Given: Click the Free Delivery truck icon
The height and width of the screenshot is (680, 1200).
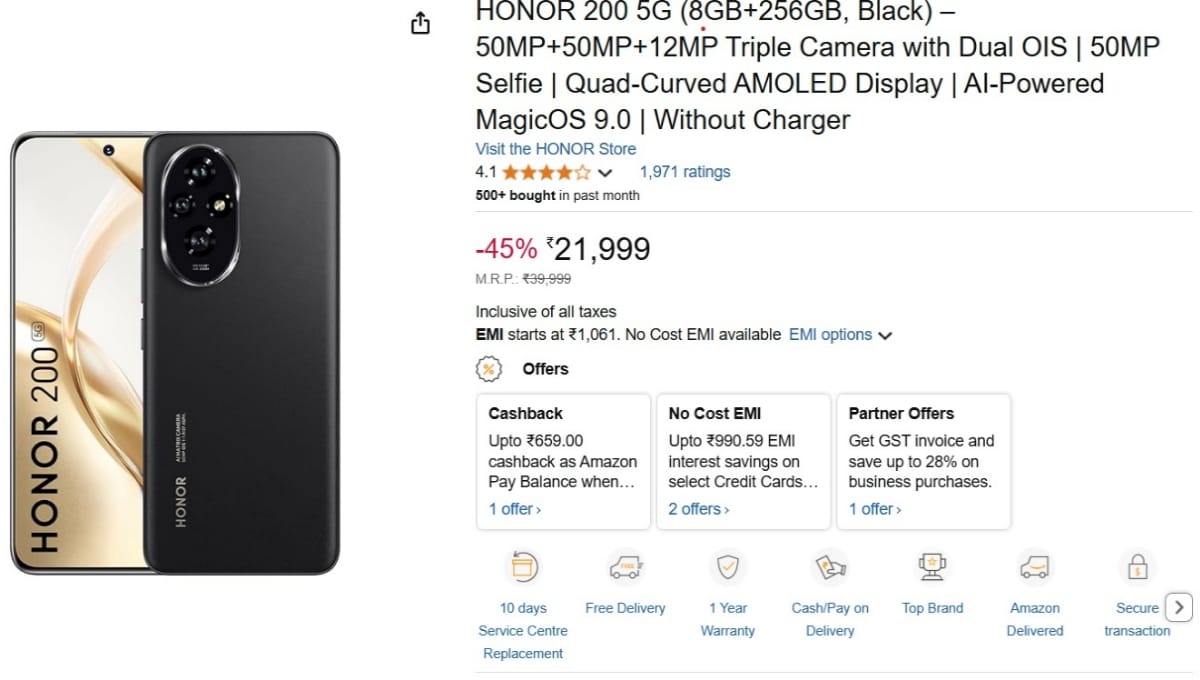Looking at the screenshot, I should 625,566.
